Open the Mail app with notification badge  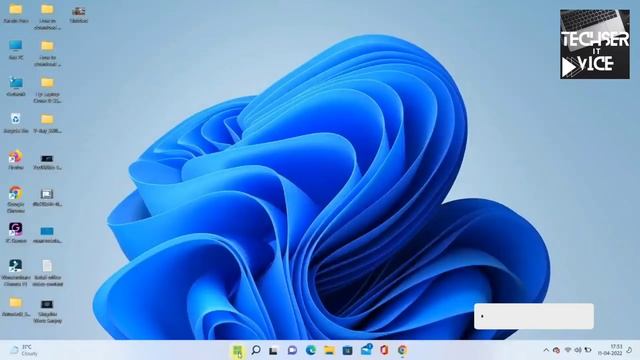[x=366, y=350]
